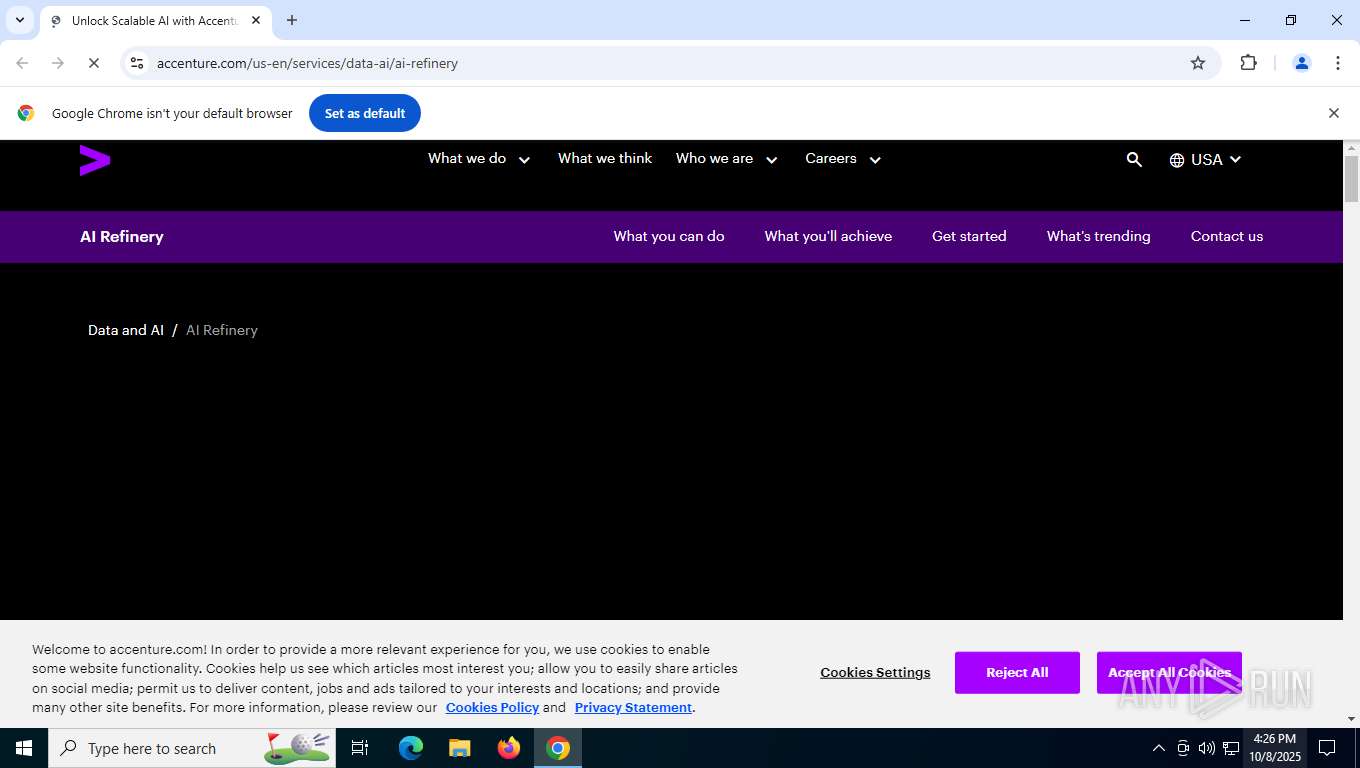Open the Chrome three-dot menu
The height and width of the screenshot is (768, 1360).
1338,63
